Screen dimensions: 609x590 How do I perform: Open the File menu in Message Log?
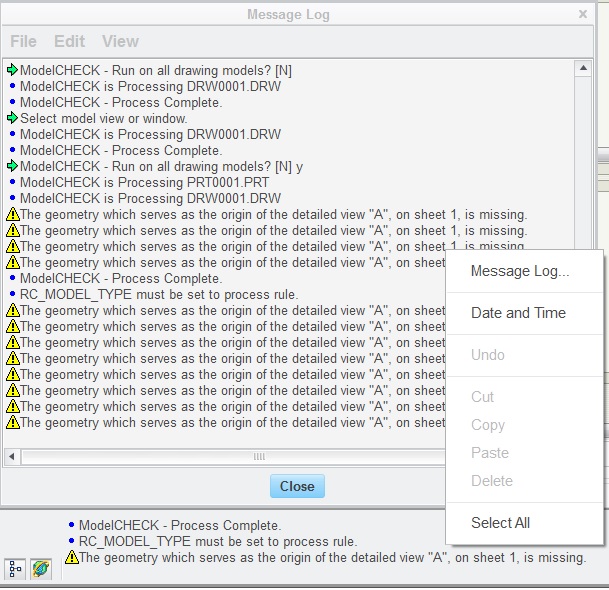point(23,41)
